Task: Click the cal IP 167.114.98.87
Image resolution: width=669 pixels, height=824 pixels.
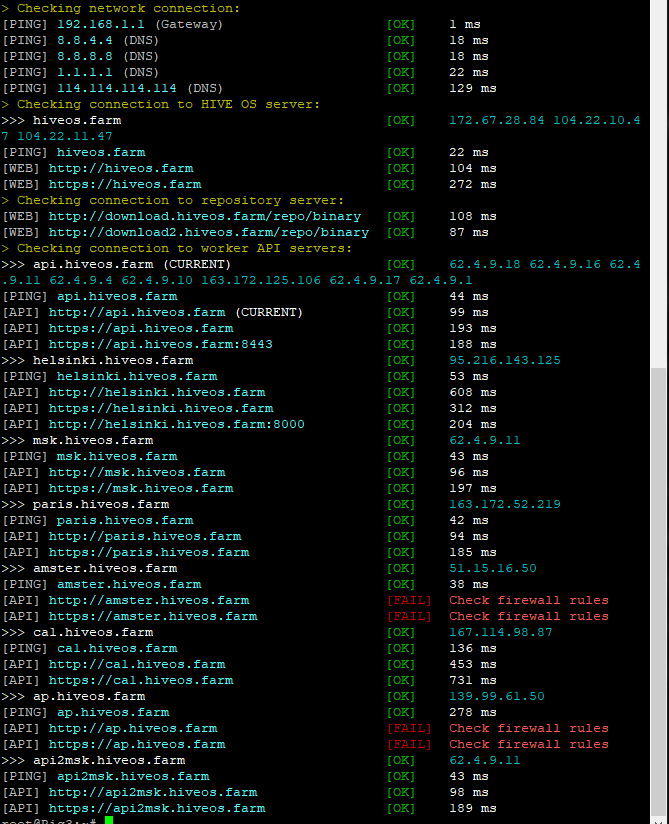Action: coord(501,633)
